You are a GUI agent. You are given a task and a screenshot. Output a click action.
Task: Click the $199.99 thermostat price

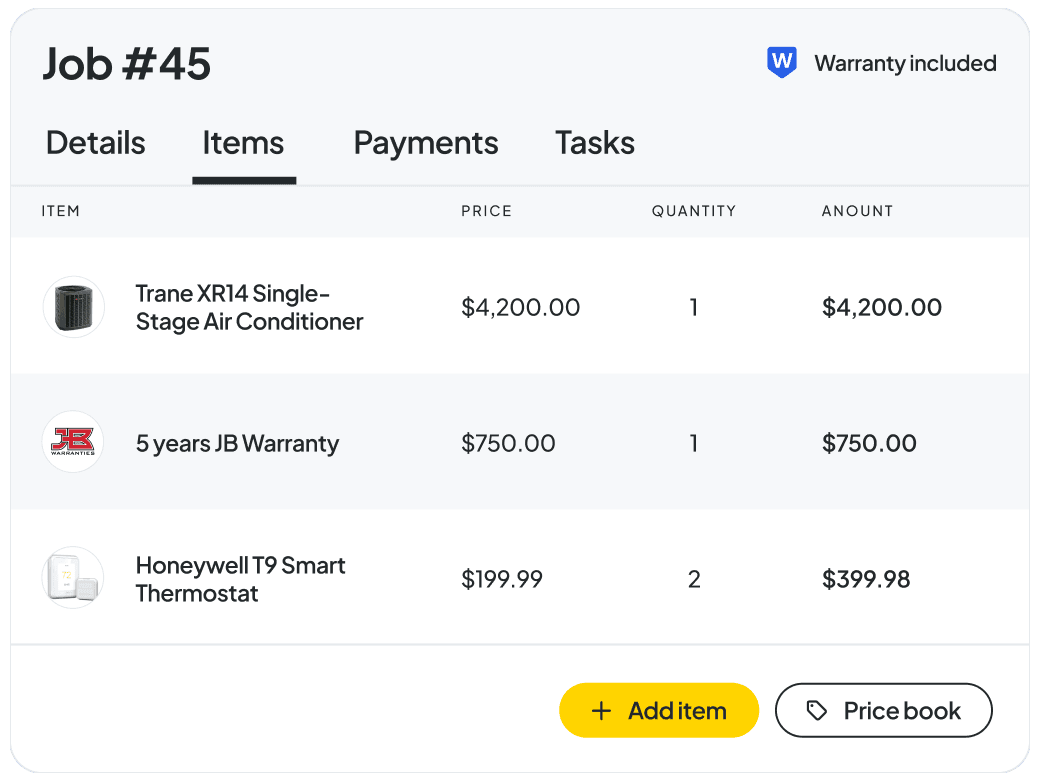502,579
